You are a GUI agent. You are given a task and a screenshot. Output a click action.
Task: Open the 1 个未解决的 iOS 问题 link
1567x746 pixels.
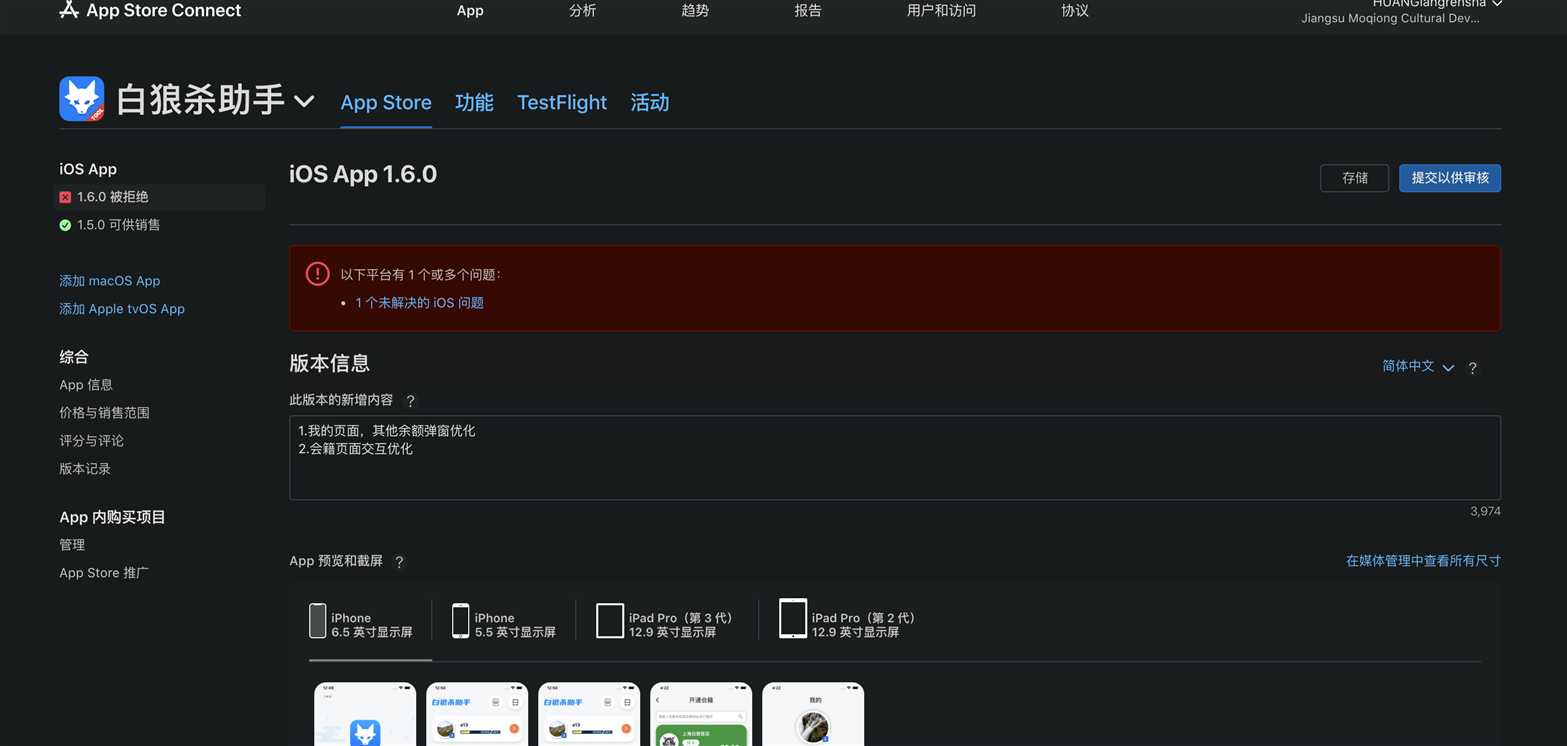point(420,303)
